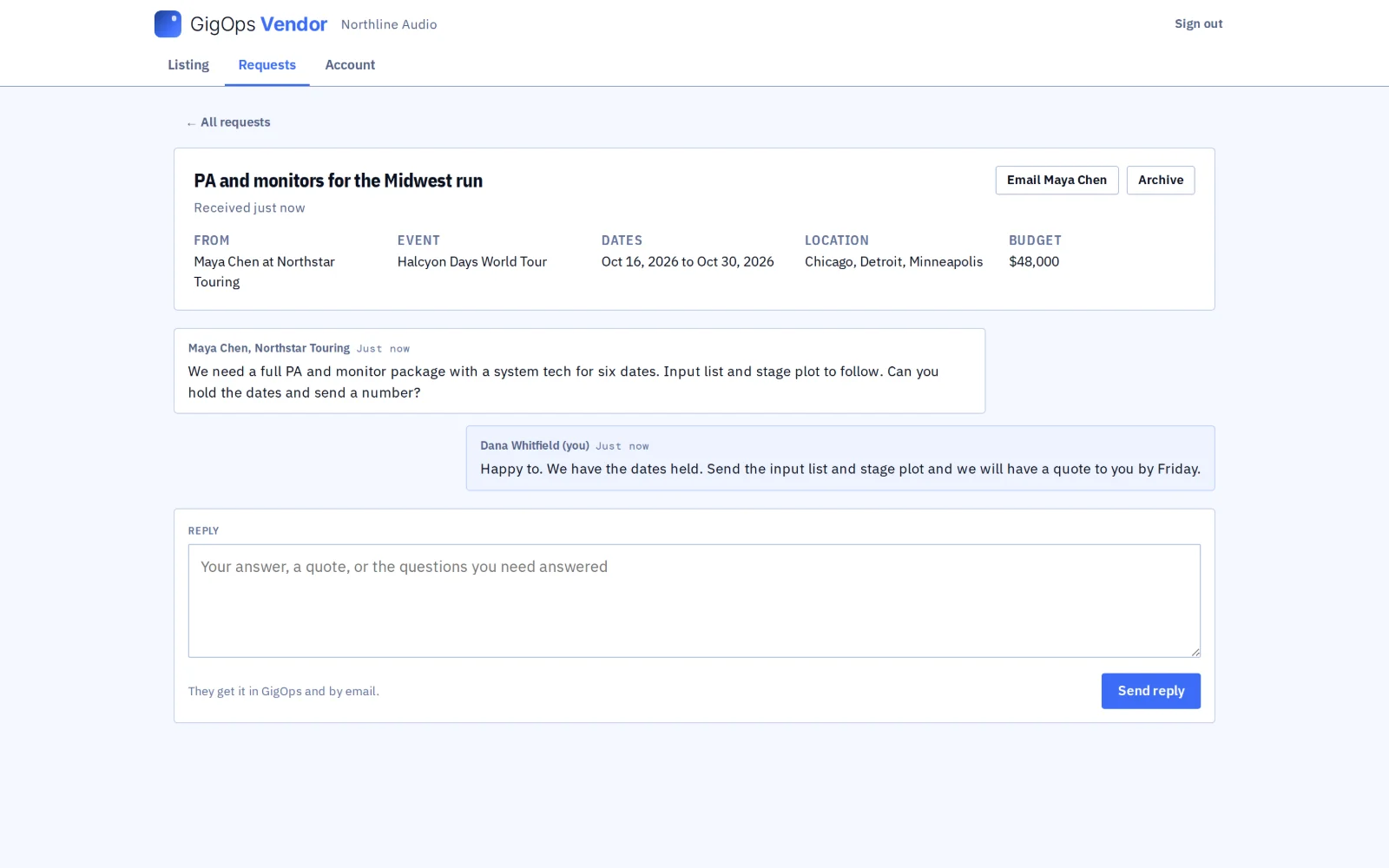Open the Listing tab

tap(188, 65)
